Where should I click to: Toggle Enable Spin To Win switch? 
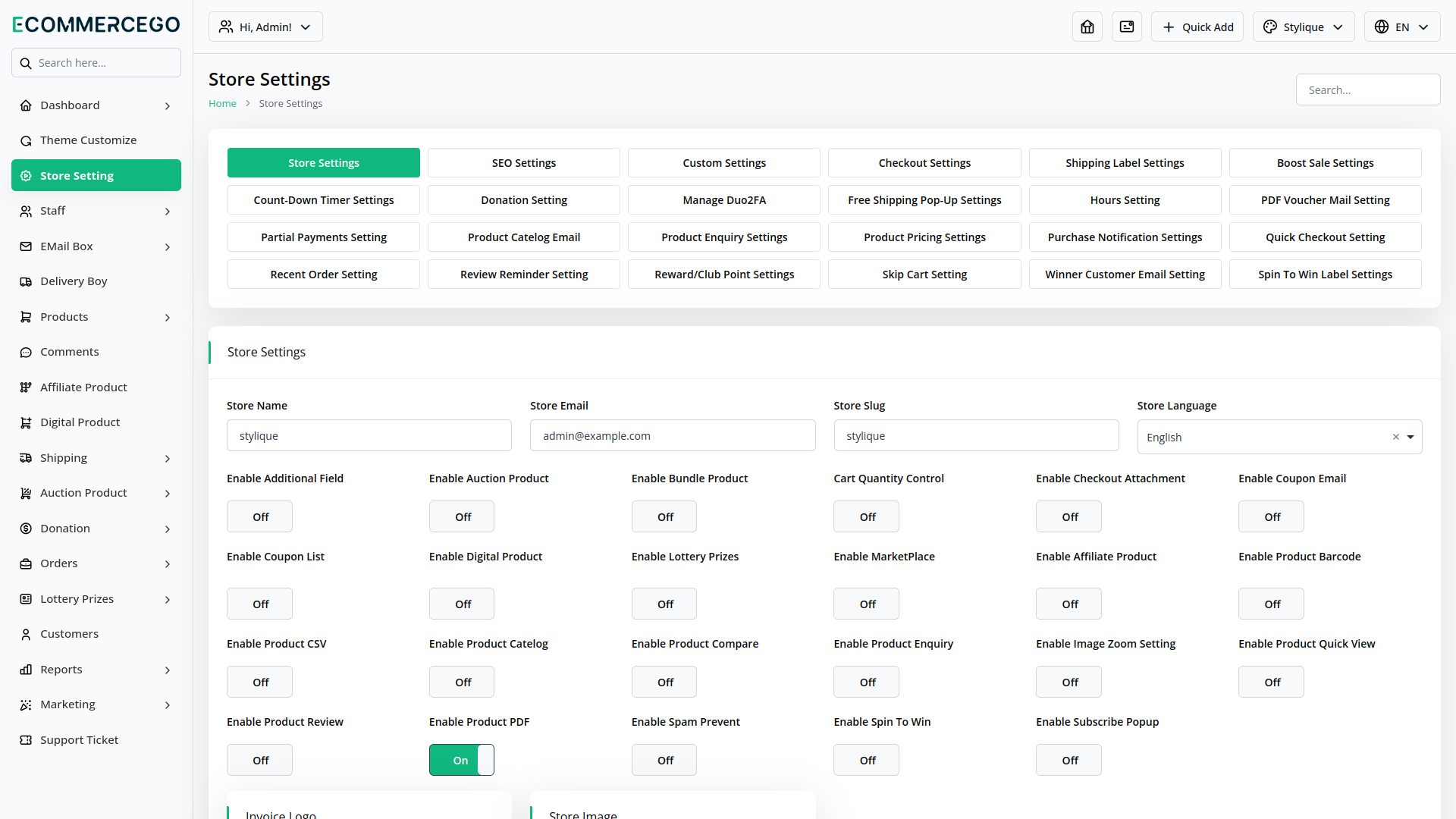(866, 760)
